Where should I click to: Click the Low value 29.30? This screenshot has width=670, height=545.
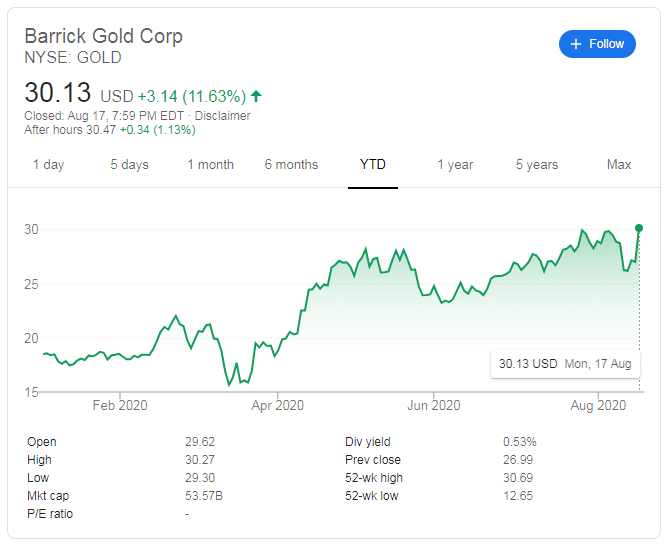click(200, 477)
